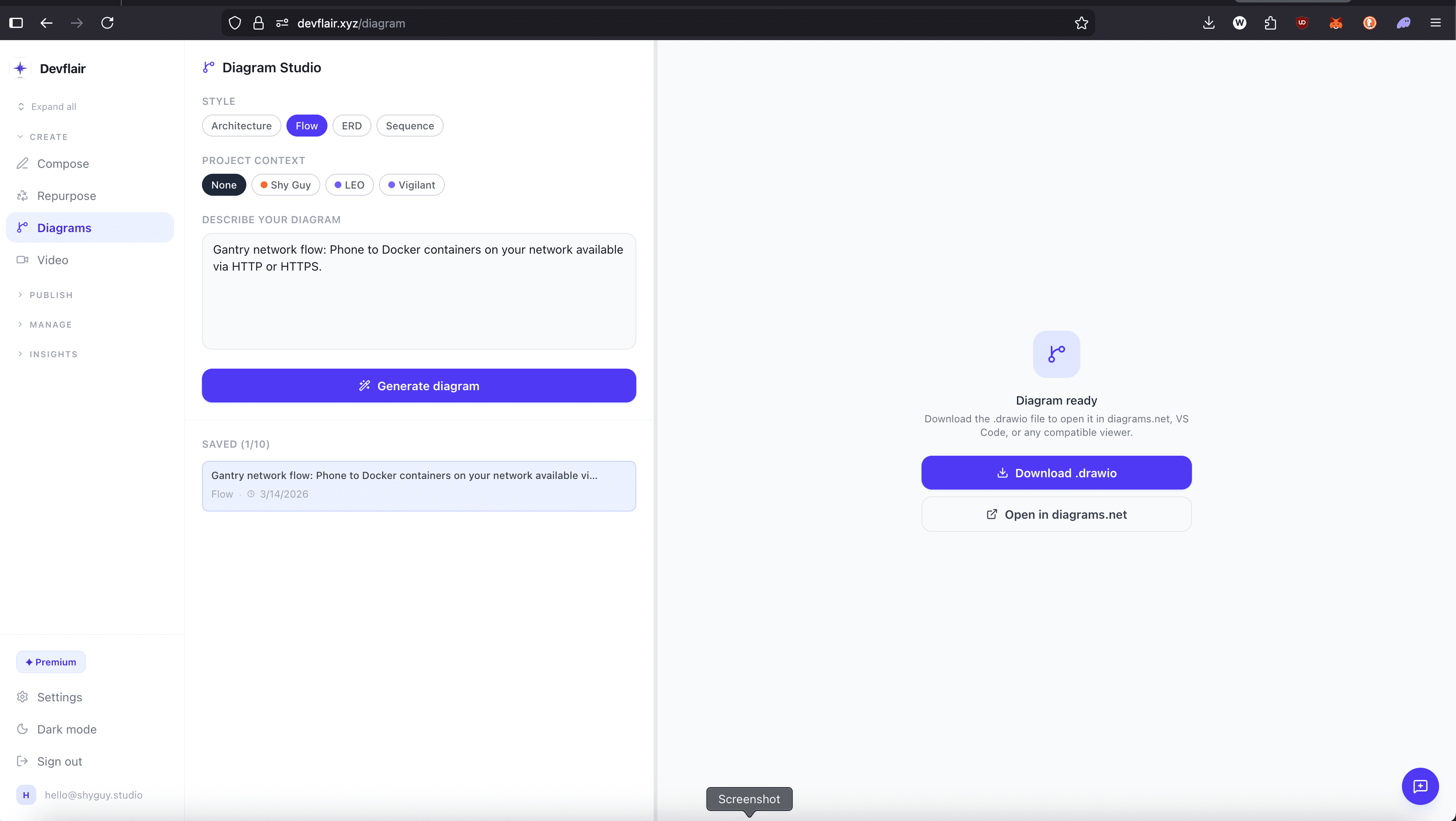Click the Devflair star logo icon

point(20,68)
